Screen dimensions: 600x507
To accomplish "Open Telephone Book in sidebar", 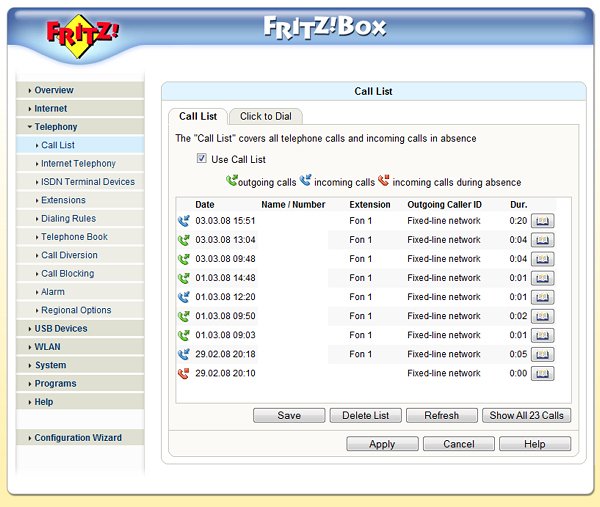I will 74,237.
